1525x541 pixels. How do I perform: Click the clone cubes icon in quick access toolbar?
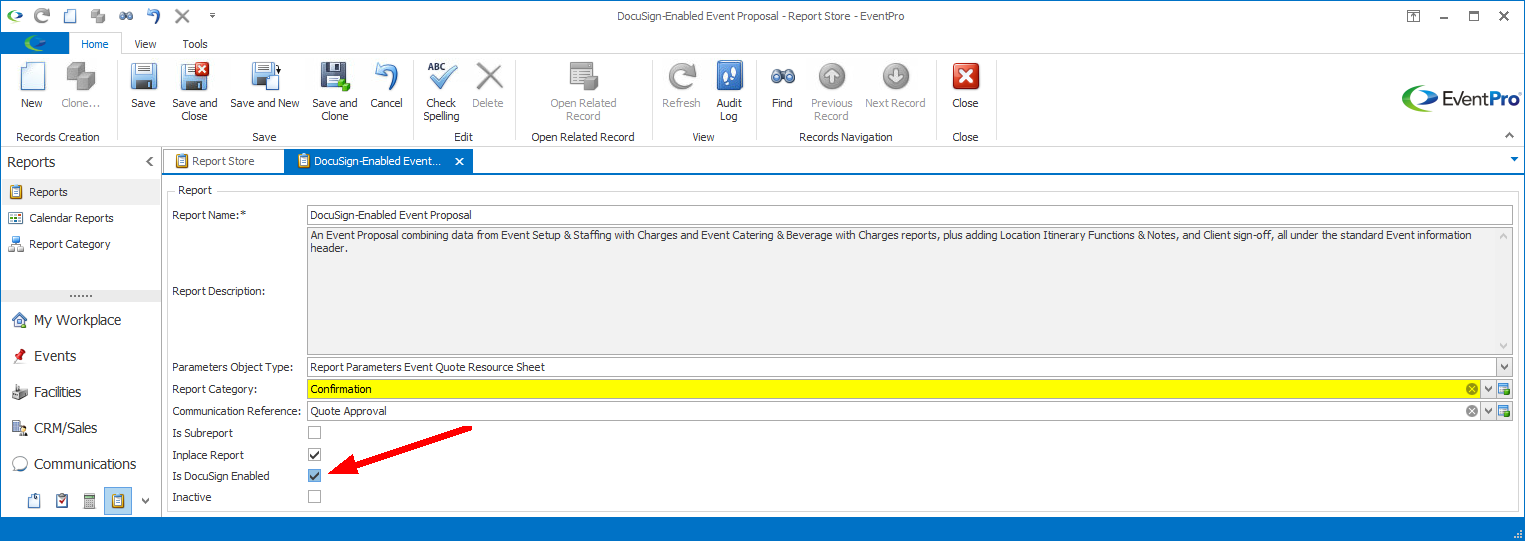[x=97, y=16]
